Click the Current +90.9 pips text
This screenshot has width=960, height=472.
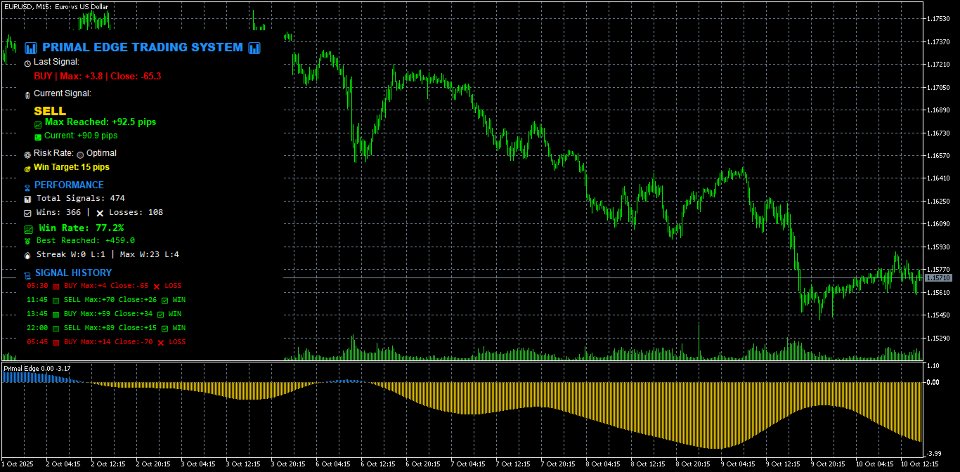tap(81, 135)
